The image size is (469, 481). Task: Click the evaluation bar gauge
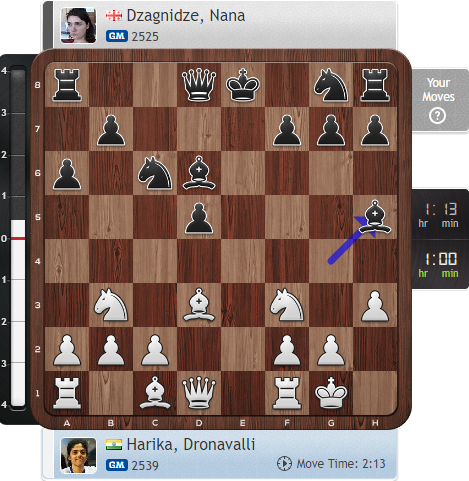pos(18,238)
